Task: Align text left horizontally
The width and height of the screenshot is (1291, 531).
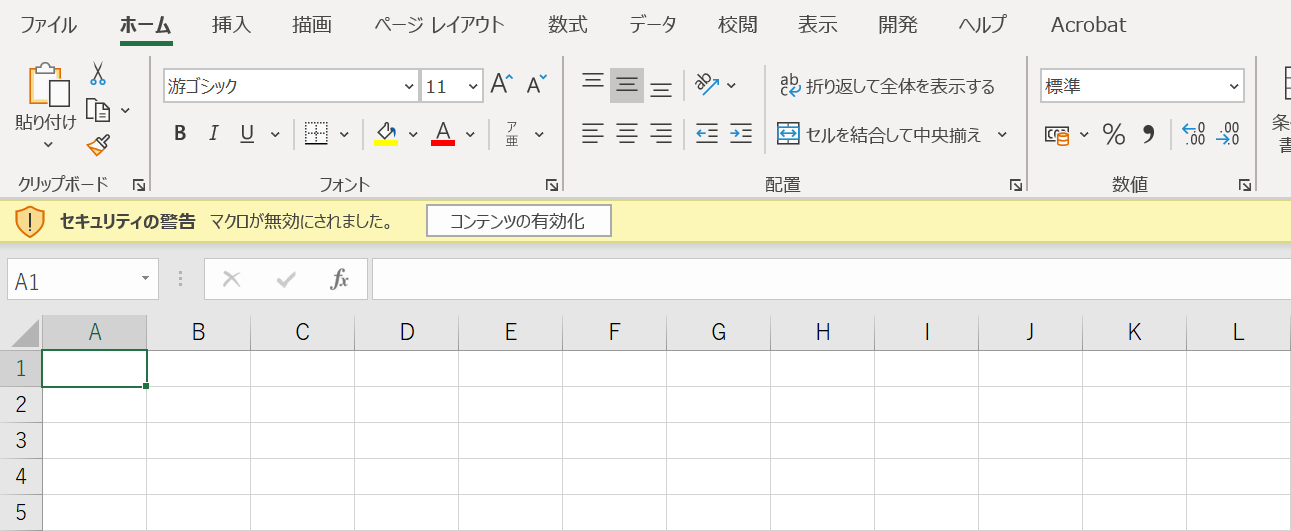Action: [593, 133]
